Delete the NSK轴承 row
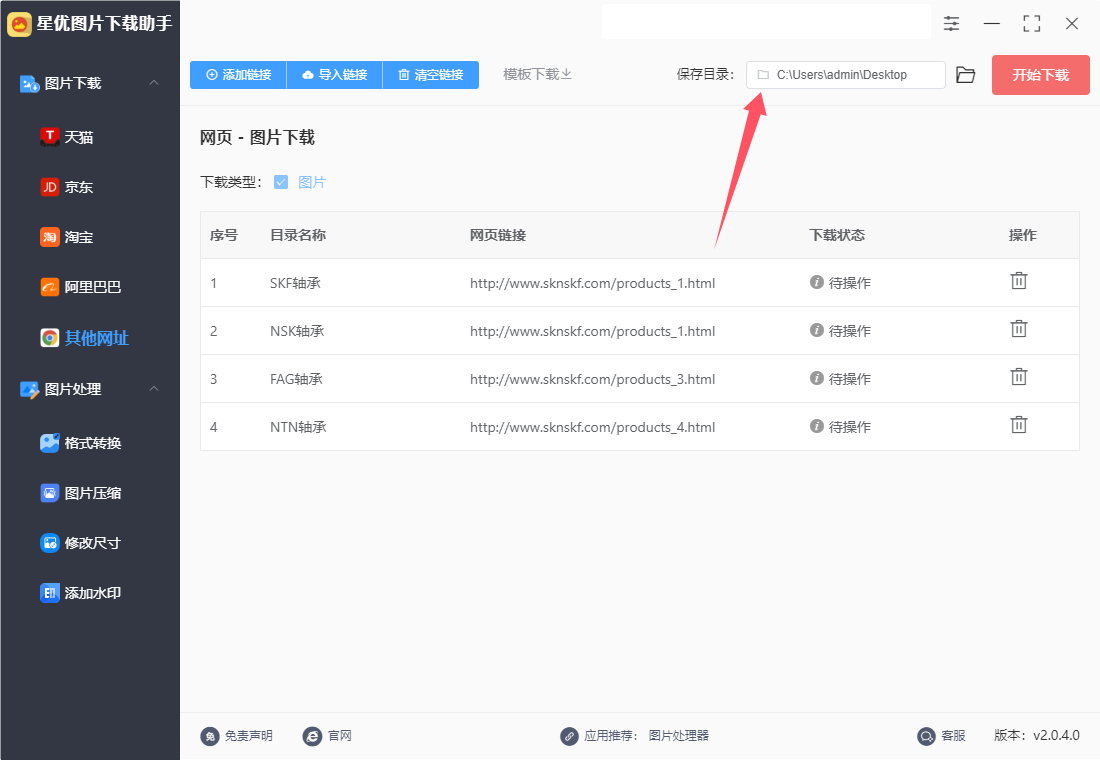The image size is (1100, 760). point(1019,328)
